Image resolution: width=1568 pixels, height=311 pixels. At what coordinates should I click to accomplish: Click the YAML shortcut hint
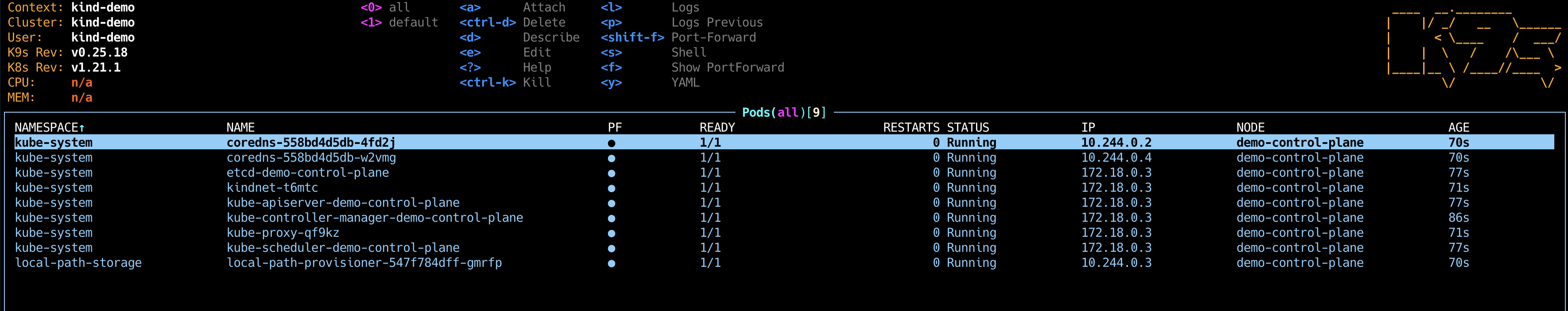click(x=686, y=83)
